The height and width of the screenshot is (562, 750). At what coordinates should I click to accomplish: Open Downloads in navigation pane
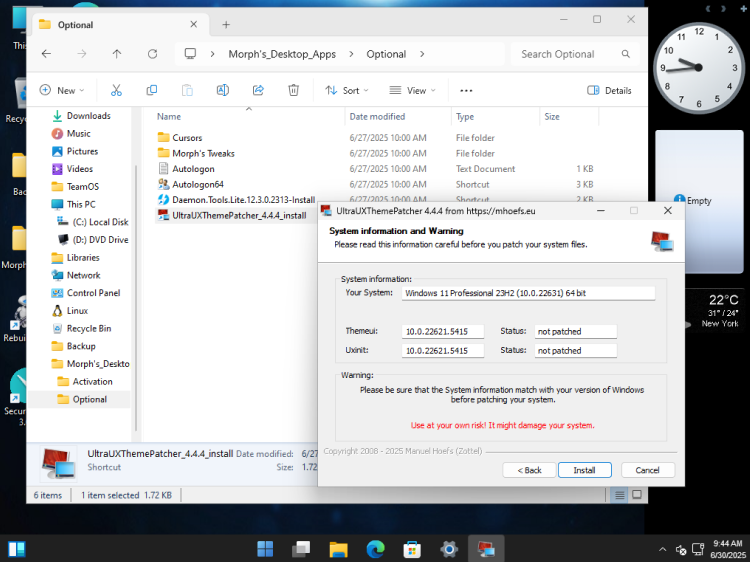(88, 116)
